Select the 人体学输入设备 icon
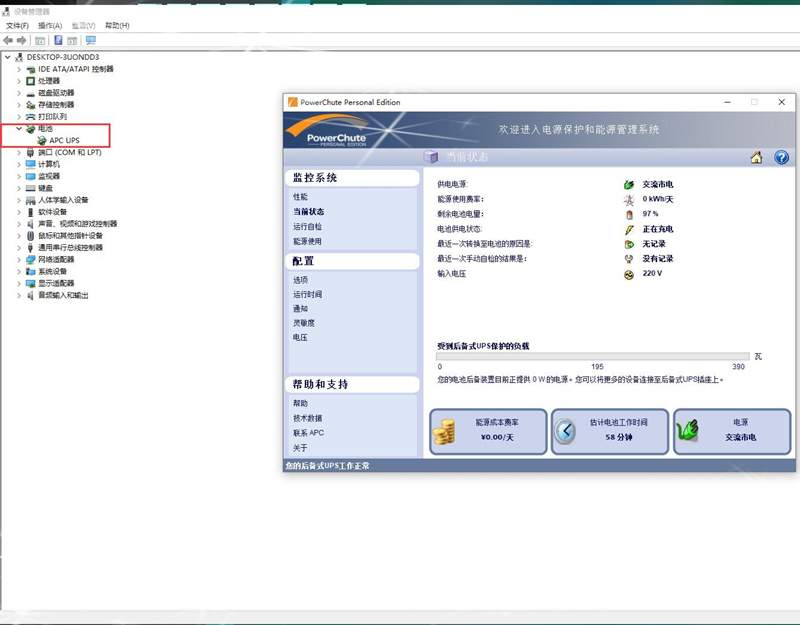This screenshot has height=625, width=800. click(31, 200)
